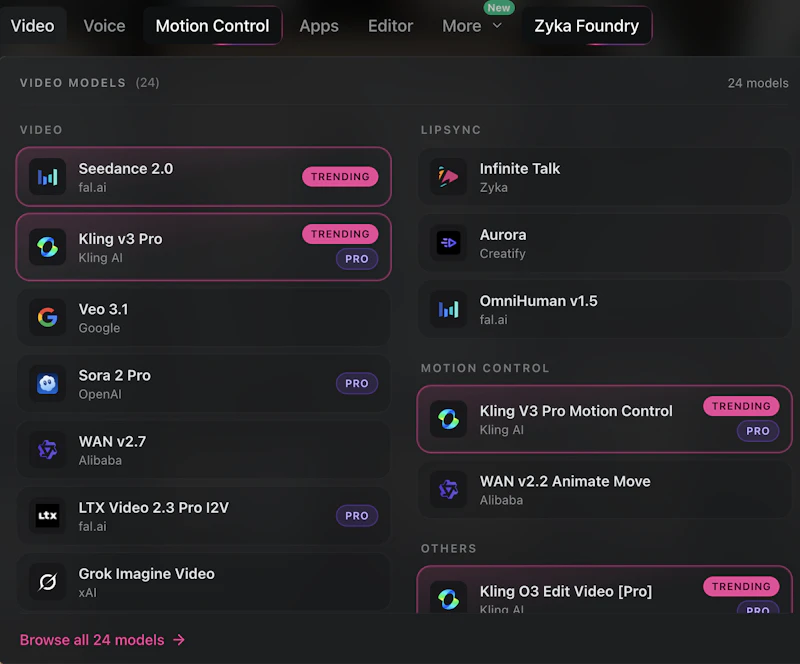Select the Seedance 2.0 model name

[126, 168]
